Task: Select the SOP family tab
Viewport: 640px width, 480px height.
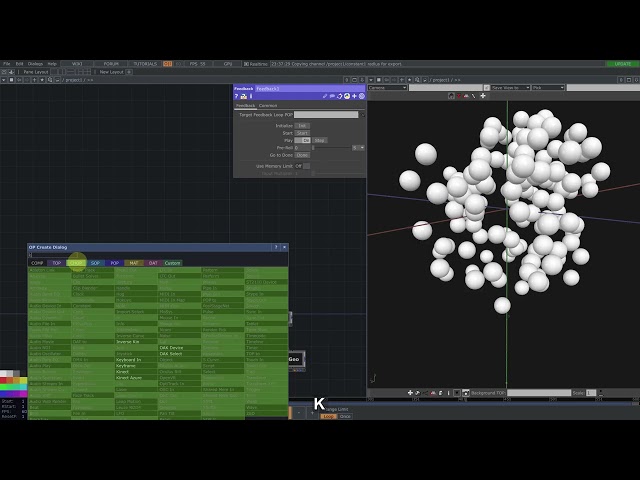Action: 95,263
